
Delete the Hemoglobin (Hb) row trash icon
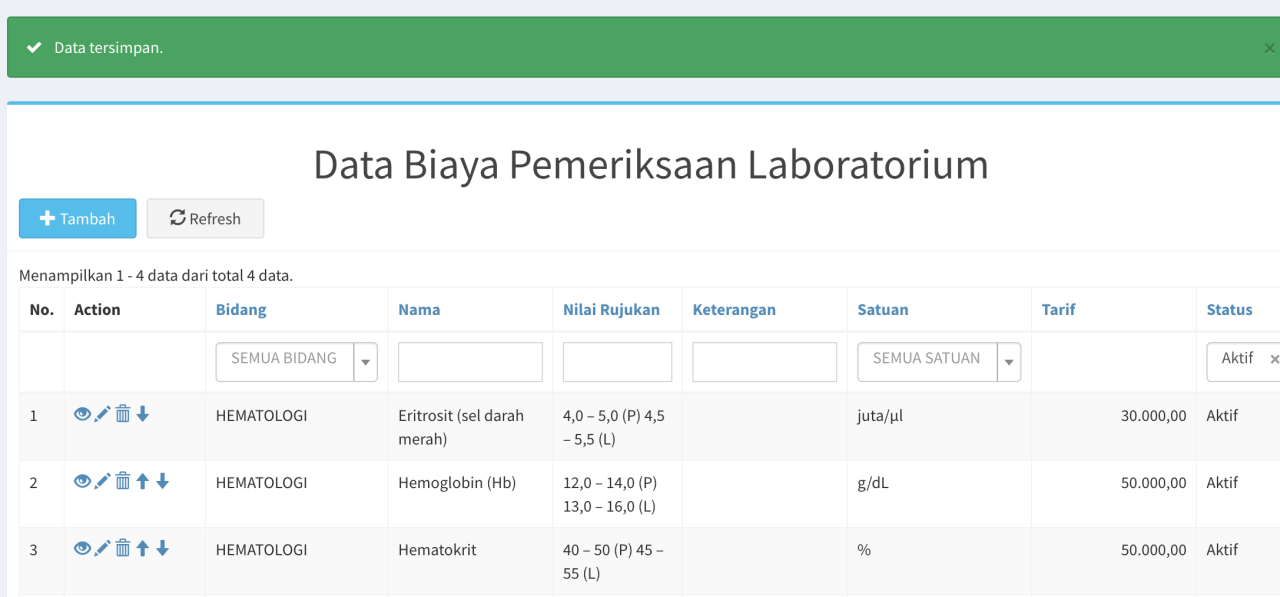click(x=122, y=482)
